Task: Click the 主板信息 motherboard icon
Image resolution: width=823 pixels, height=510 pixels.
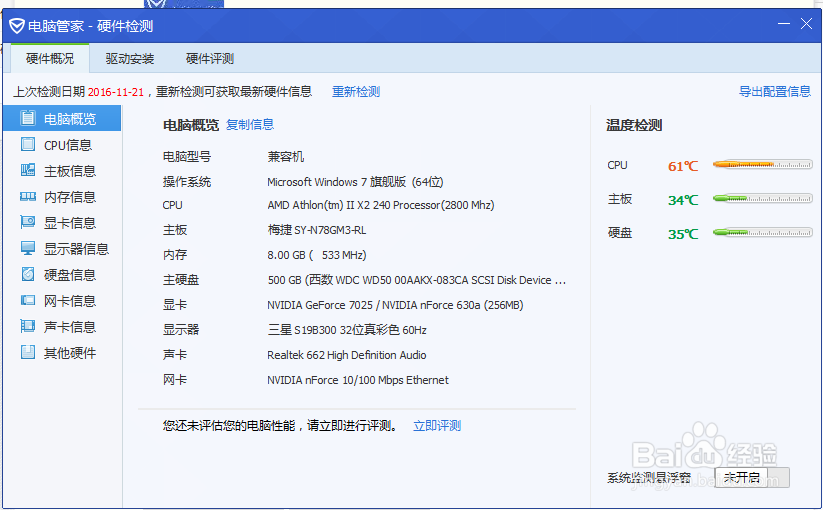Action: coord(28,170)
